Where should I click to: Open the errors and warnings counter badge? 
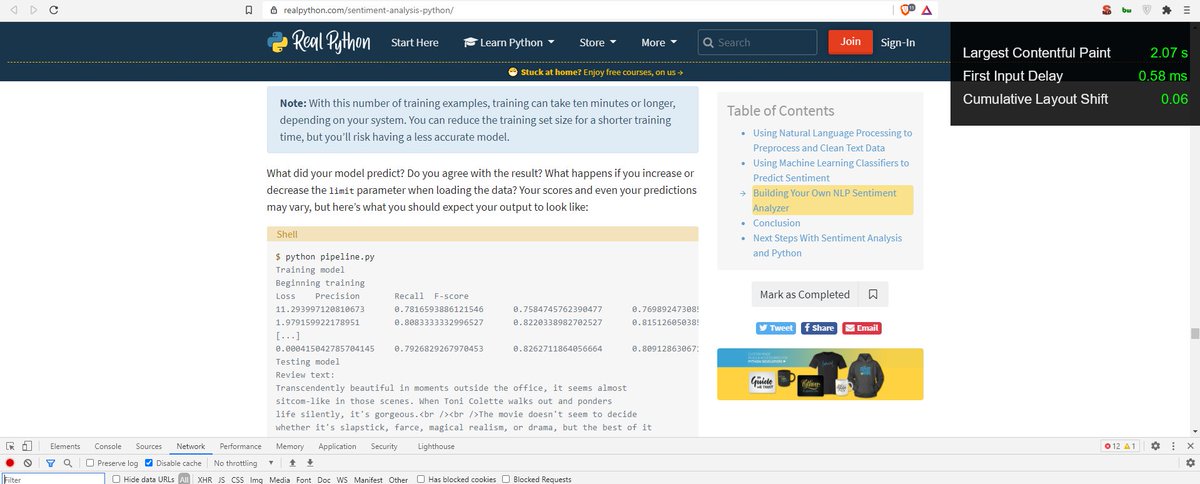(1121, 446)
